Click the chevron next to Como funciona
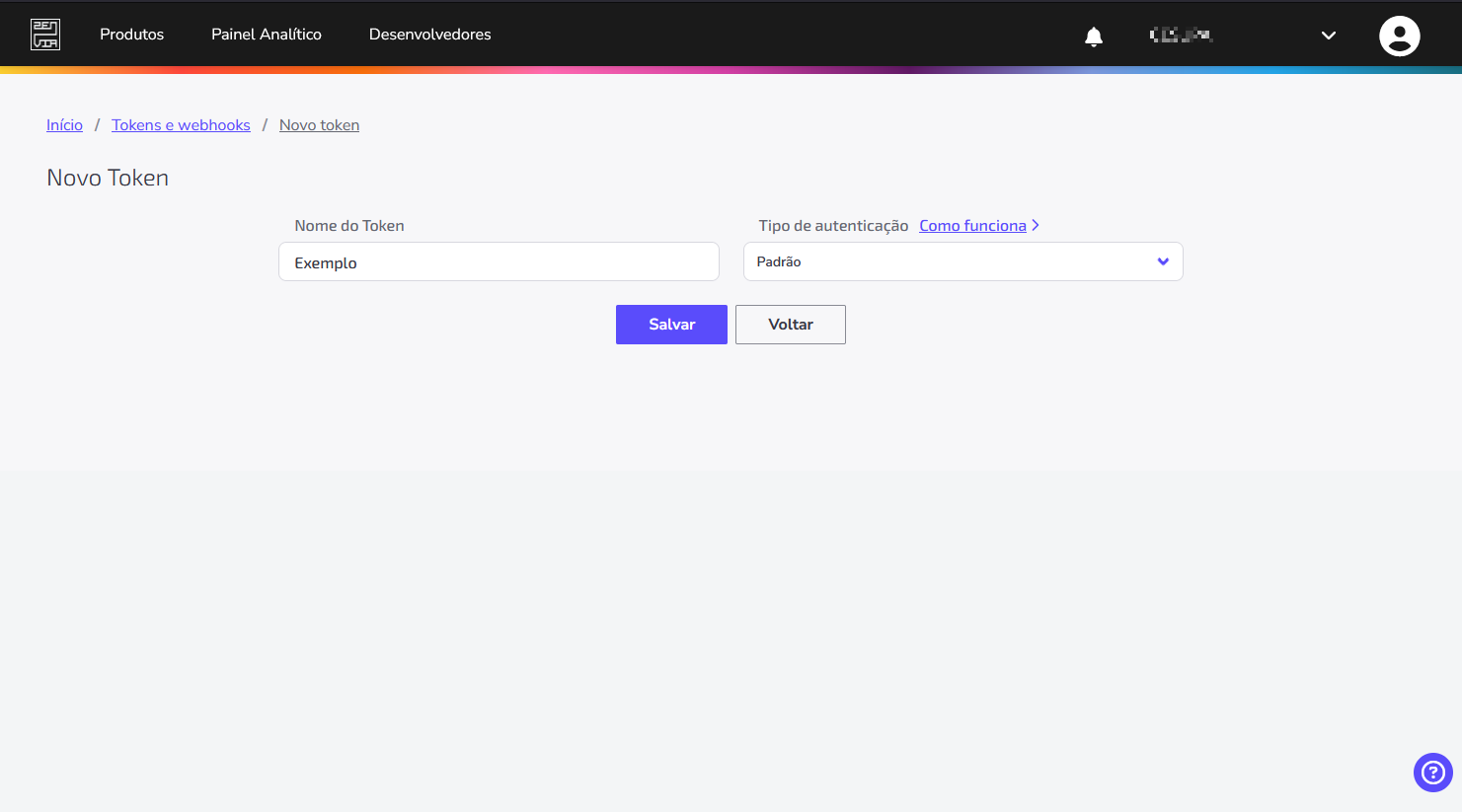Image resolution: width=1462 pixels, height=812 pixels. tap(1036, 226)
